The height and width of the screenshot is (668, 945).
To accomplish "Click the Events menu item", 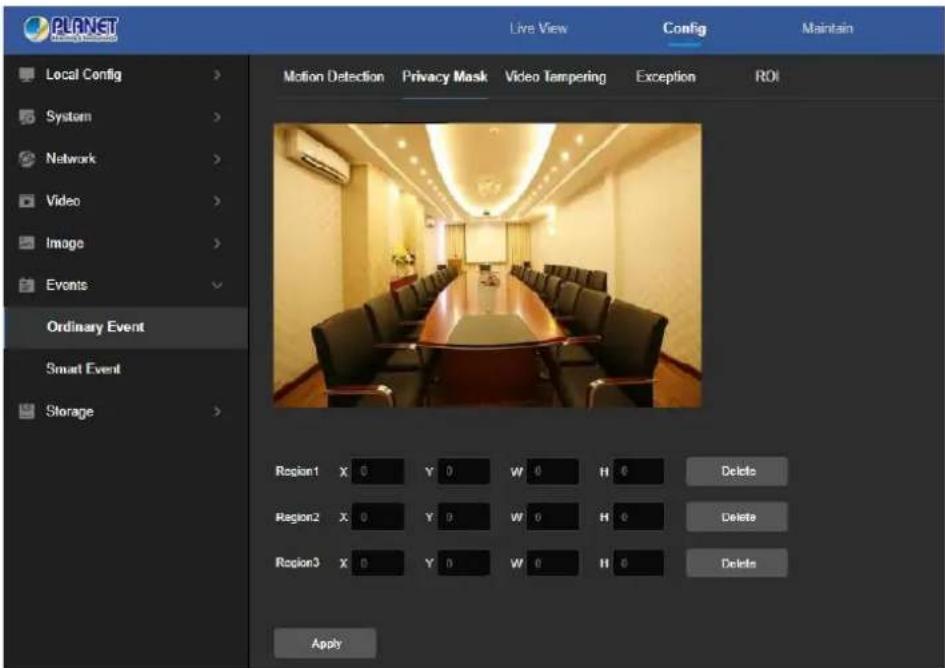I will [x=126, y=285].
